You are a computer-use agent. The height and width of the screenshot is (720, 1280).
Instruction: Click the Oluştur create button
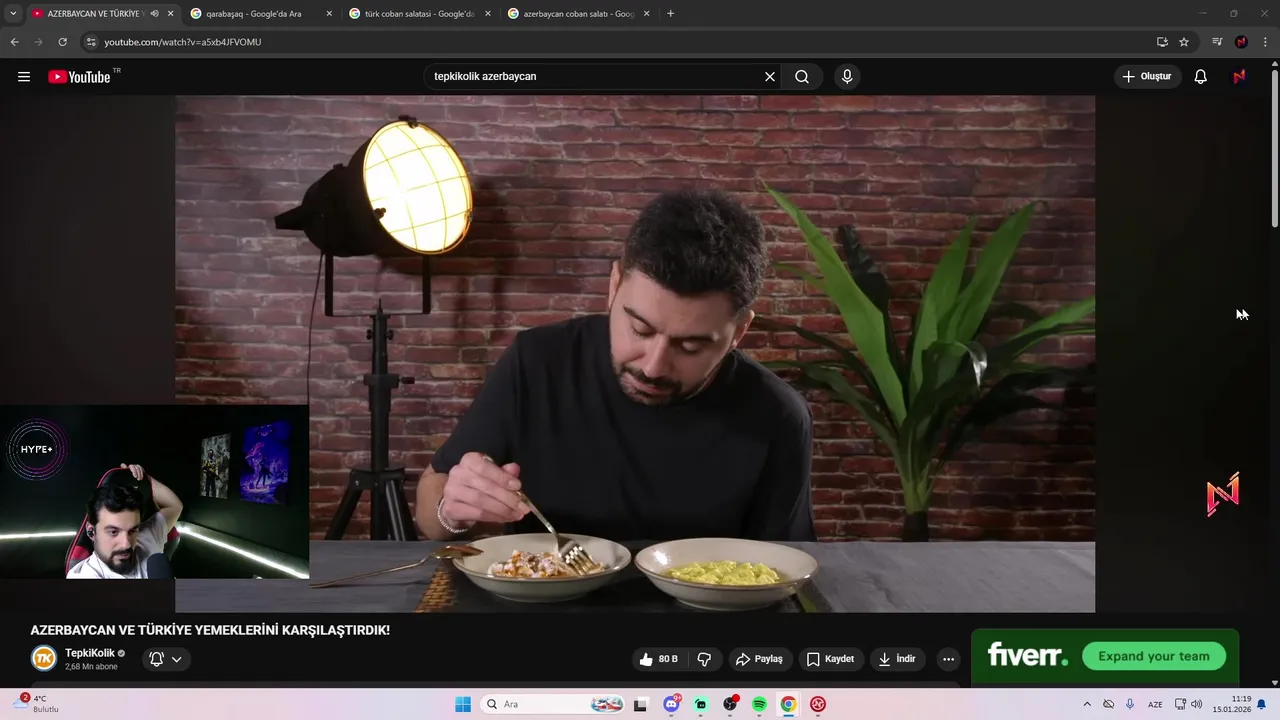(x=1147, y=77)
